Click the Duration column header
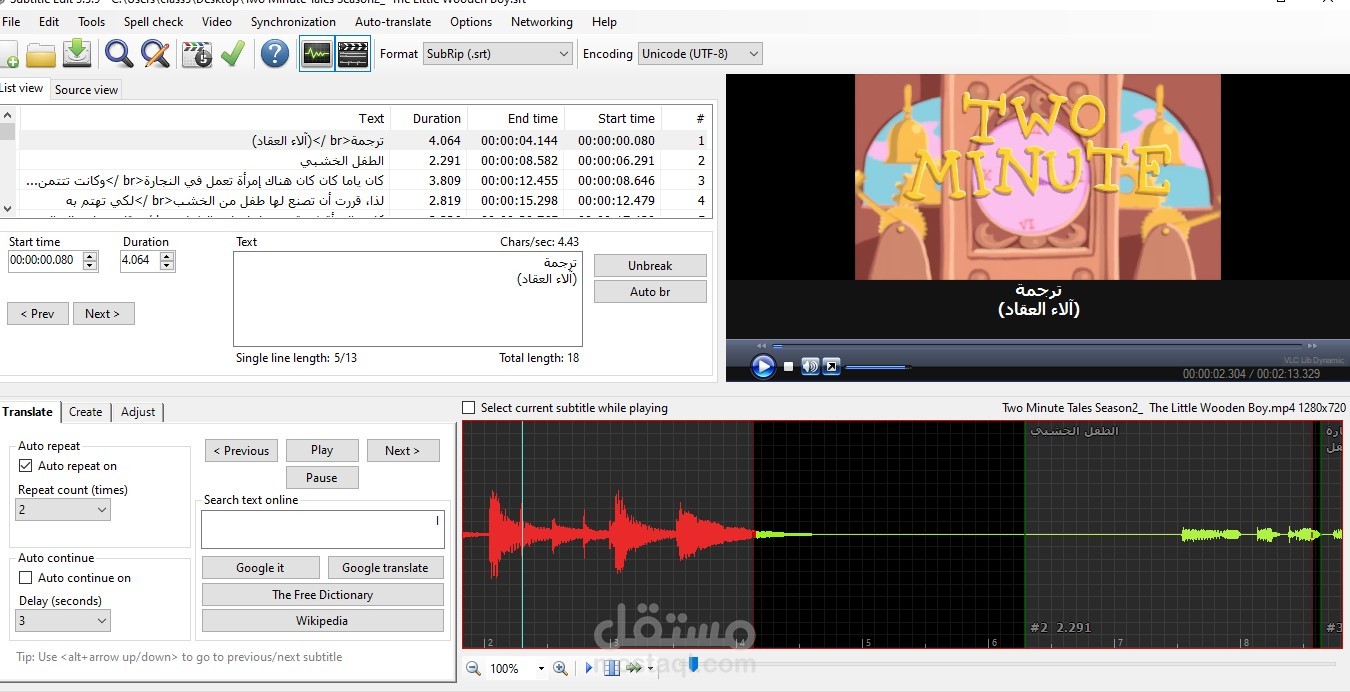 point(428,118)
